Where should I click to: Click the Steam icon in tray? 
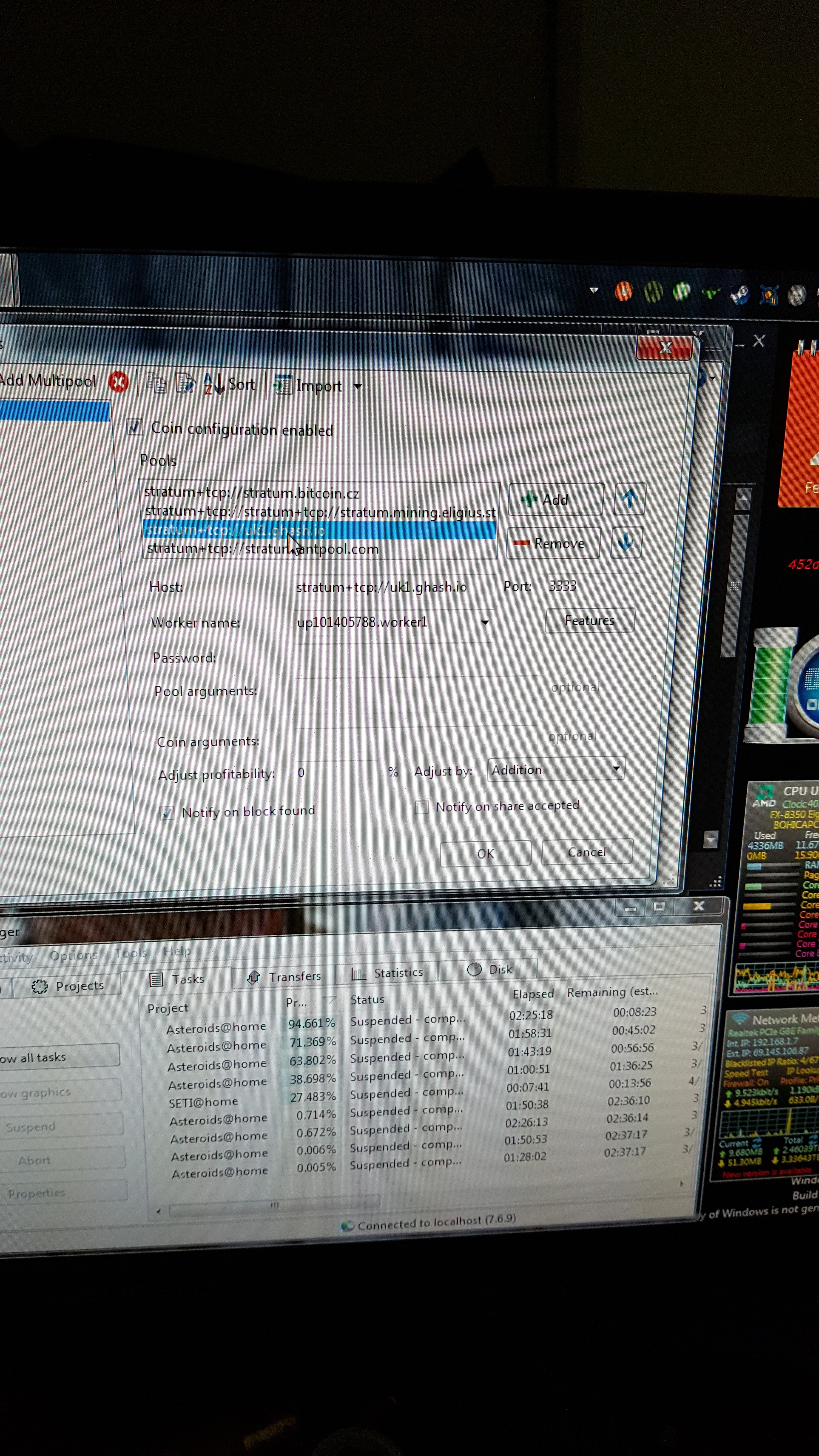pyautogui.click(x=739, y=294)
